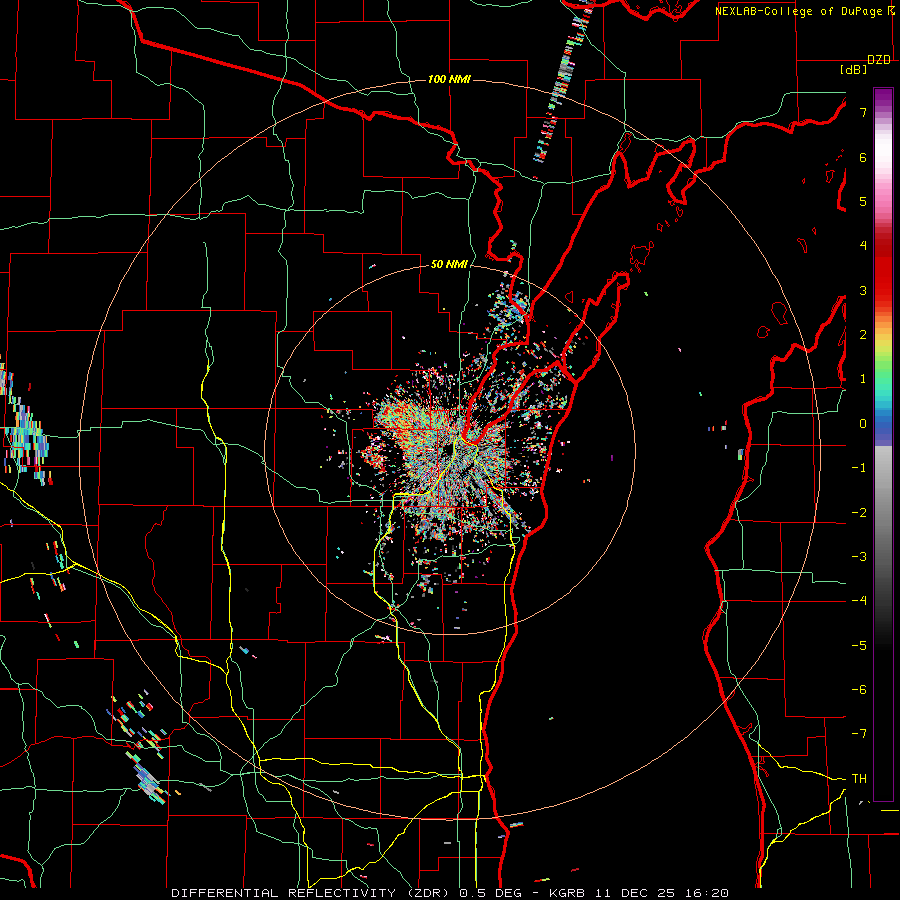Click the differential reflectivity caption at bottom
The width and height of the screenshot is (900, 900).
(x=450, y=893)
